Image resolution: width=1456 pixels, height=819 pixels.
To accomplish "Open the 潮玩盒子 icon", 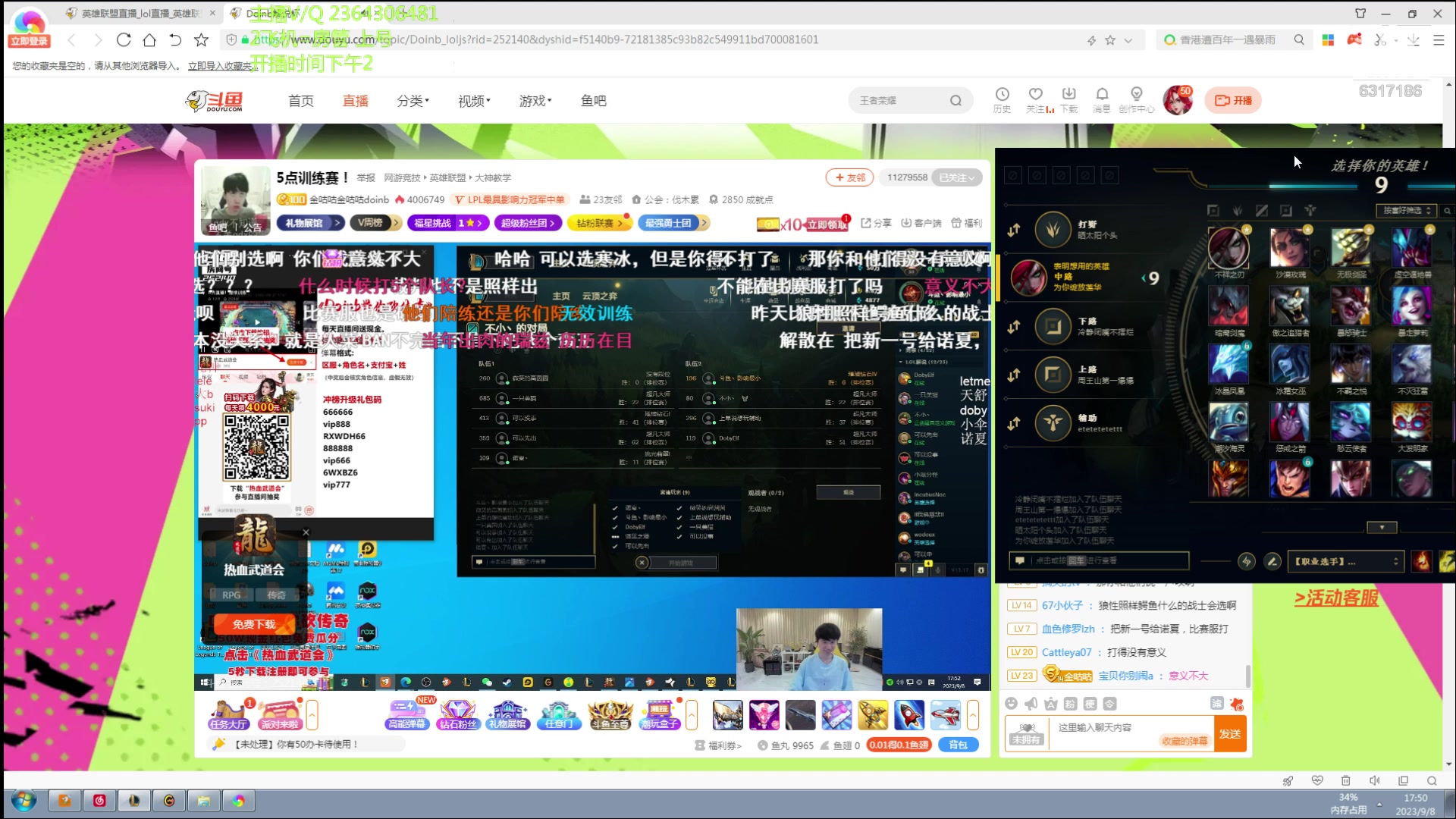I will 660,714.
